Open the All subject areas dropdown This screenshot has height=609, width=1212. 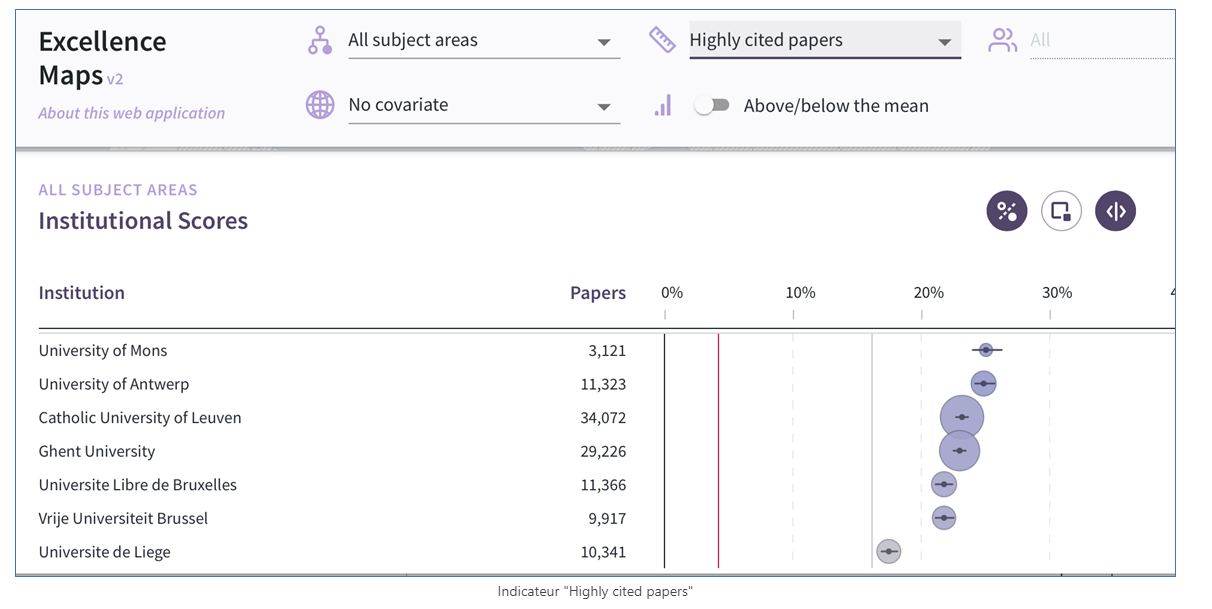(x=484, y=41)
